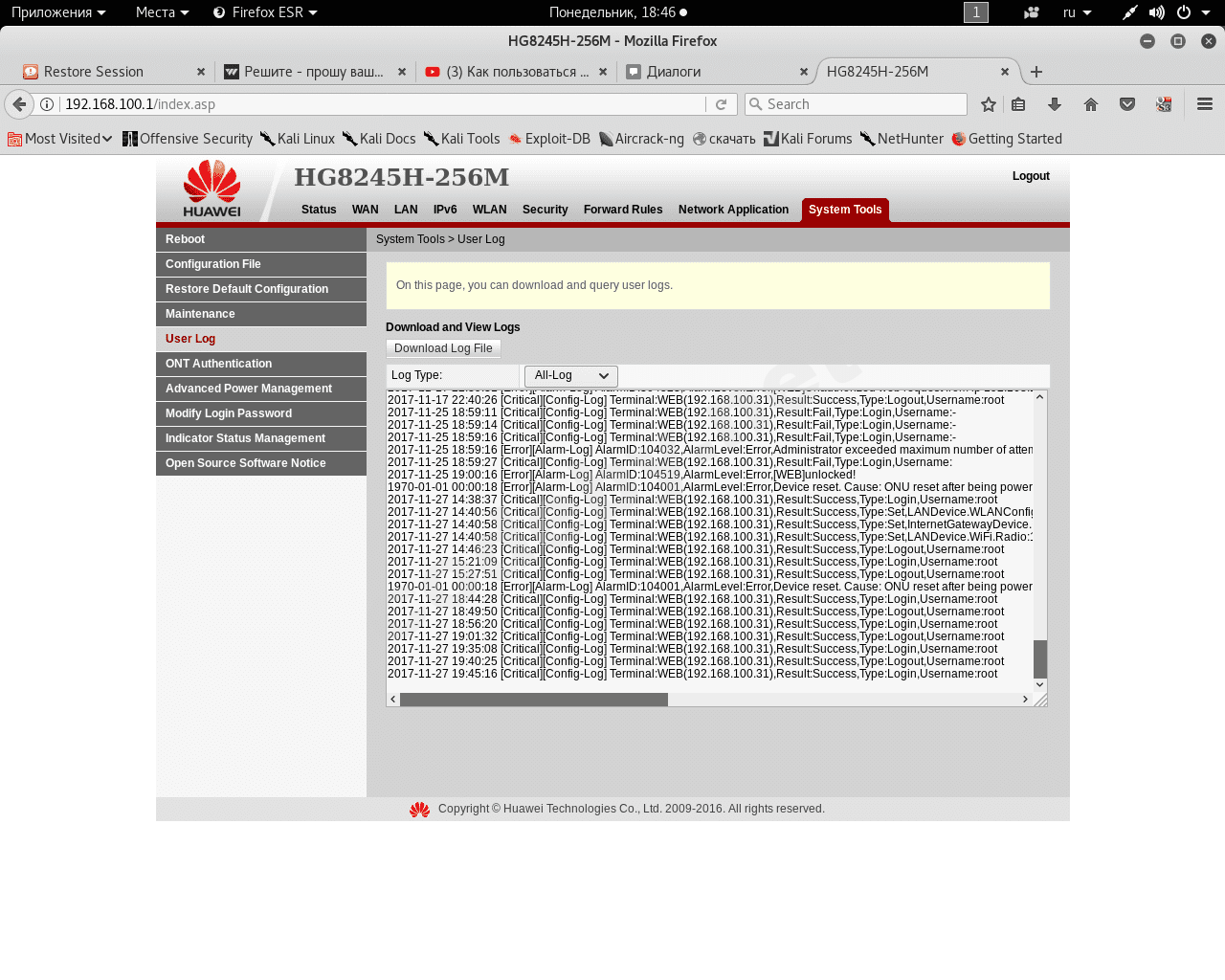The height and width of the screenshot is (980, 1225).
Task: Switch to the WLAN tab
Action: tap(489, 210)
